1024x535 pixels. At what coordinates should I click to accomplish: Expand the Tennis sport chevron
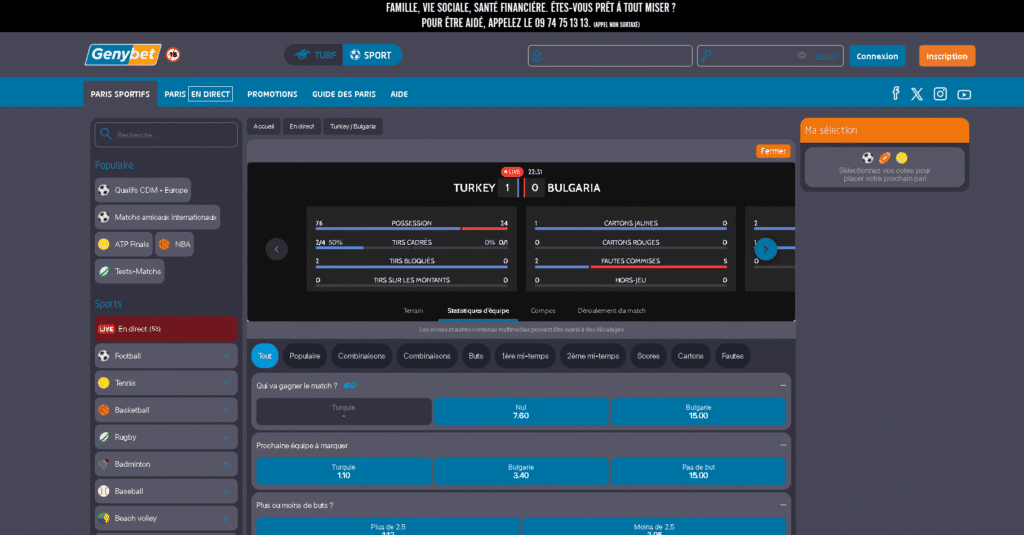pos(226,383)
